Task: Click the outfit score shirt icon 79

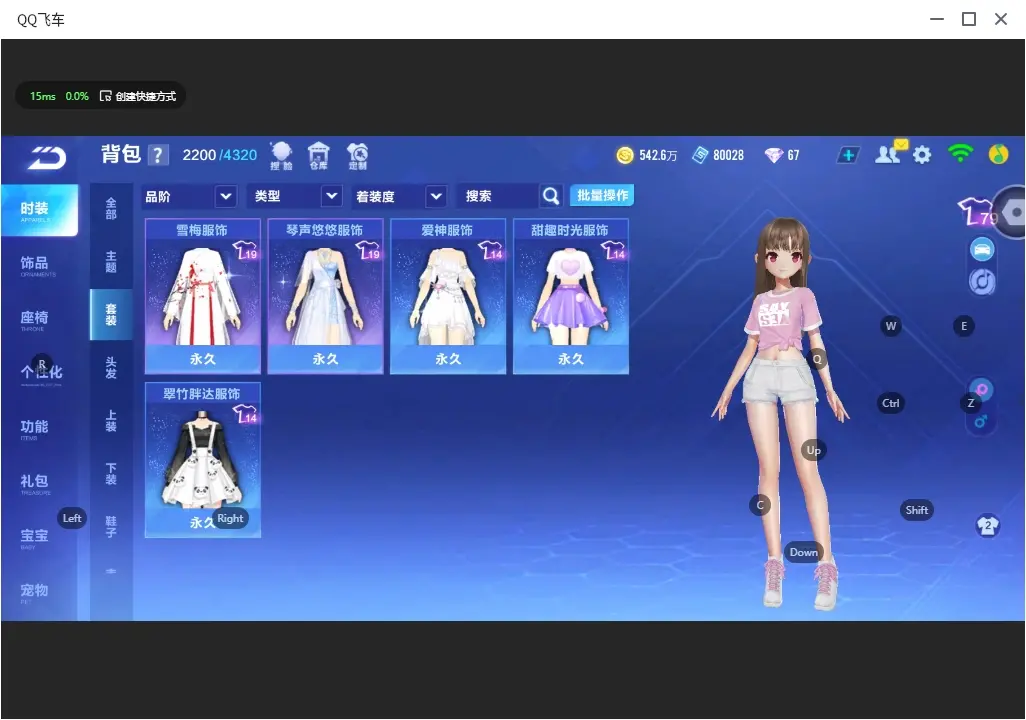Action: coord(976,211)
